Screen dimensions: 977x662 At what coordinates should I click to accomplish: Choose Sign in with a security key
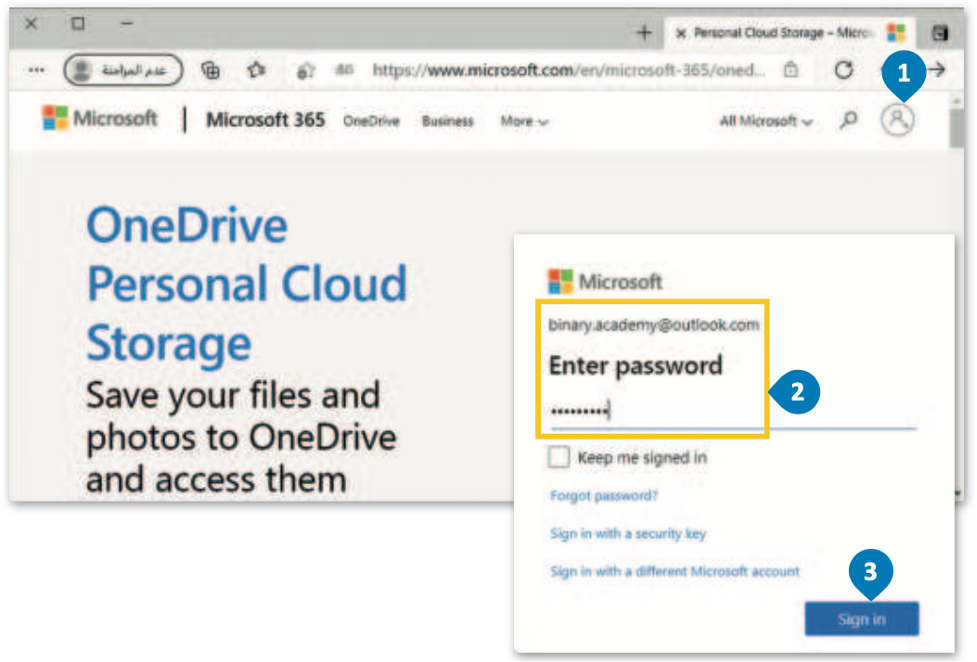628,534
